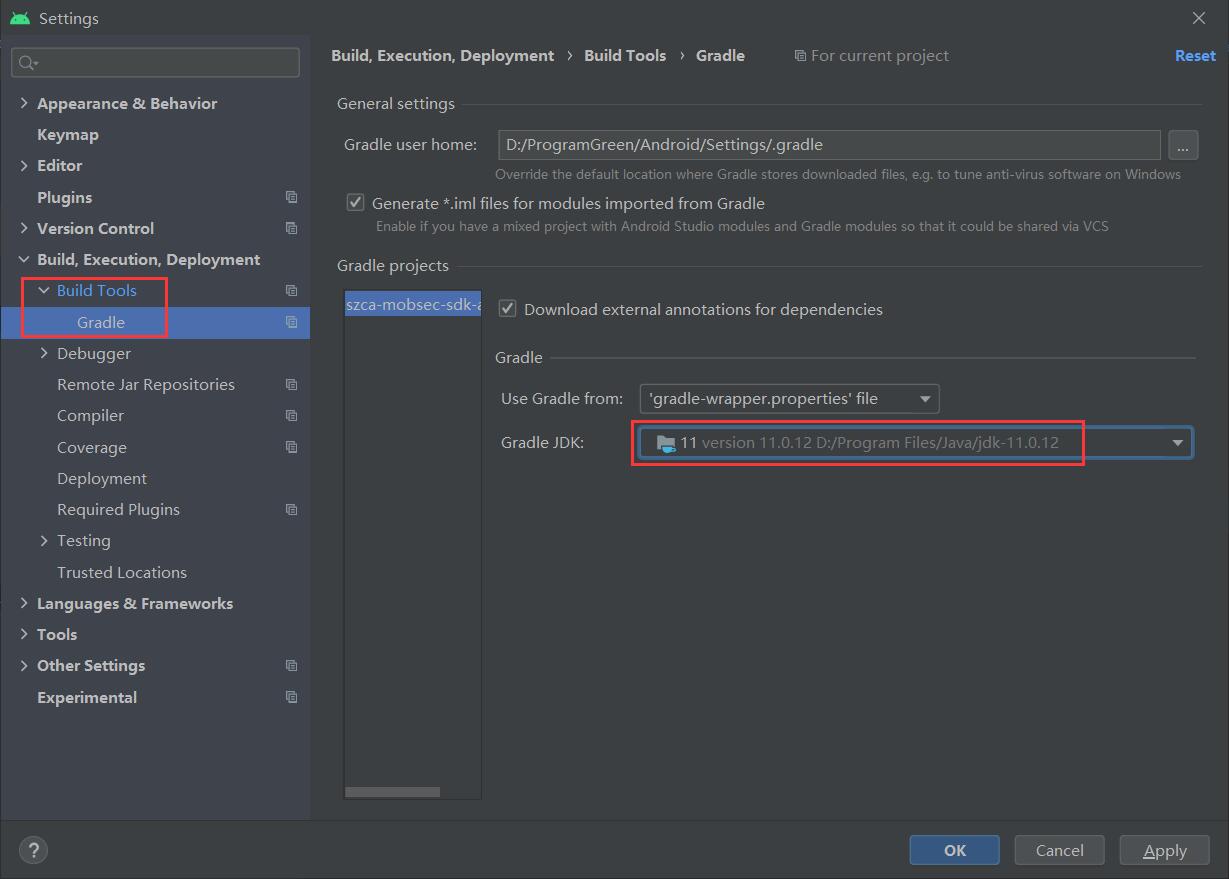The image size is (1229, 879).
Task: Click 'Build, Execution, Deployment' breadcrumb
Action: 442,56
